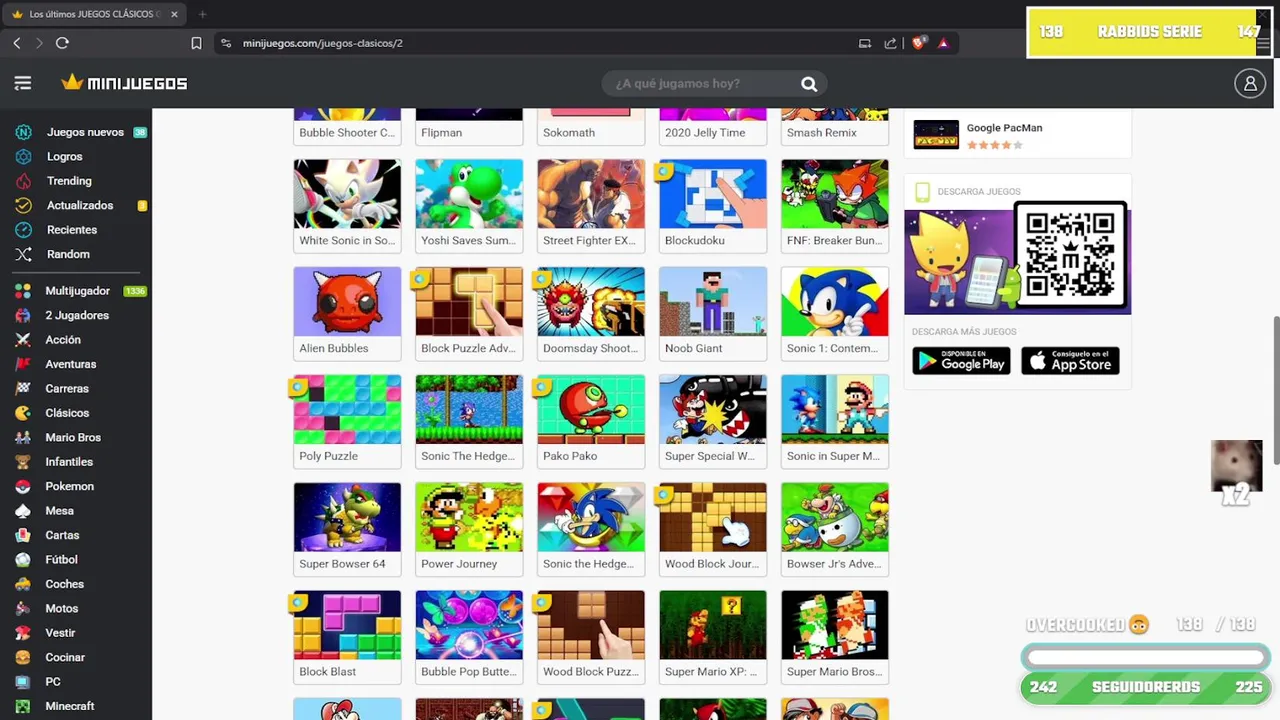Reload the page with refresh icon

pos(62,43)
